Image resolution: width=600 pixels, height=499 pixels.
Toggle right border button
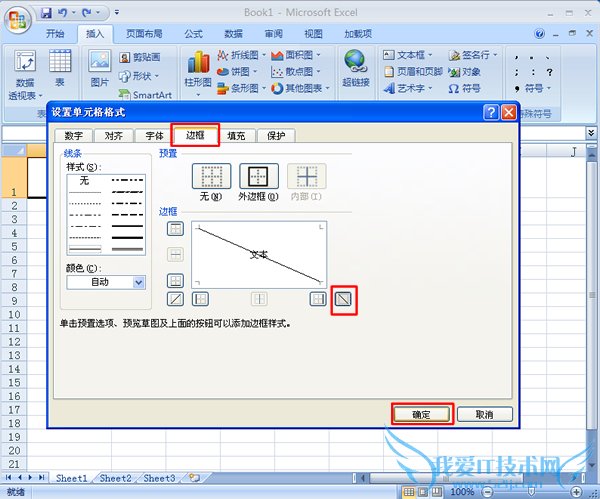(x=318, y=299)
